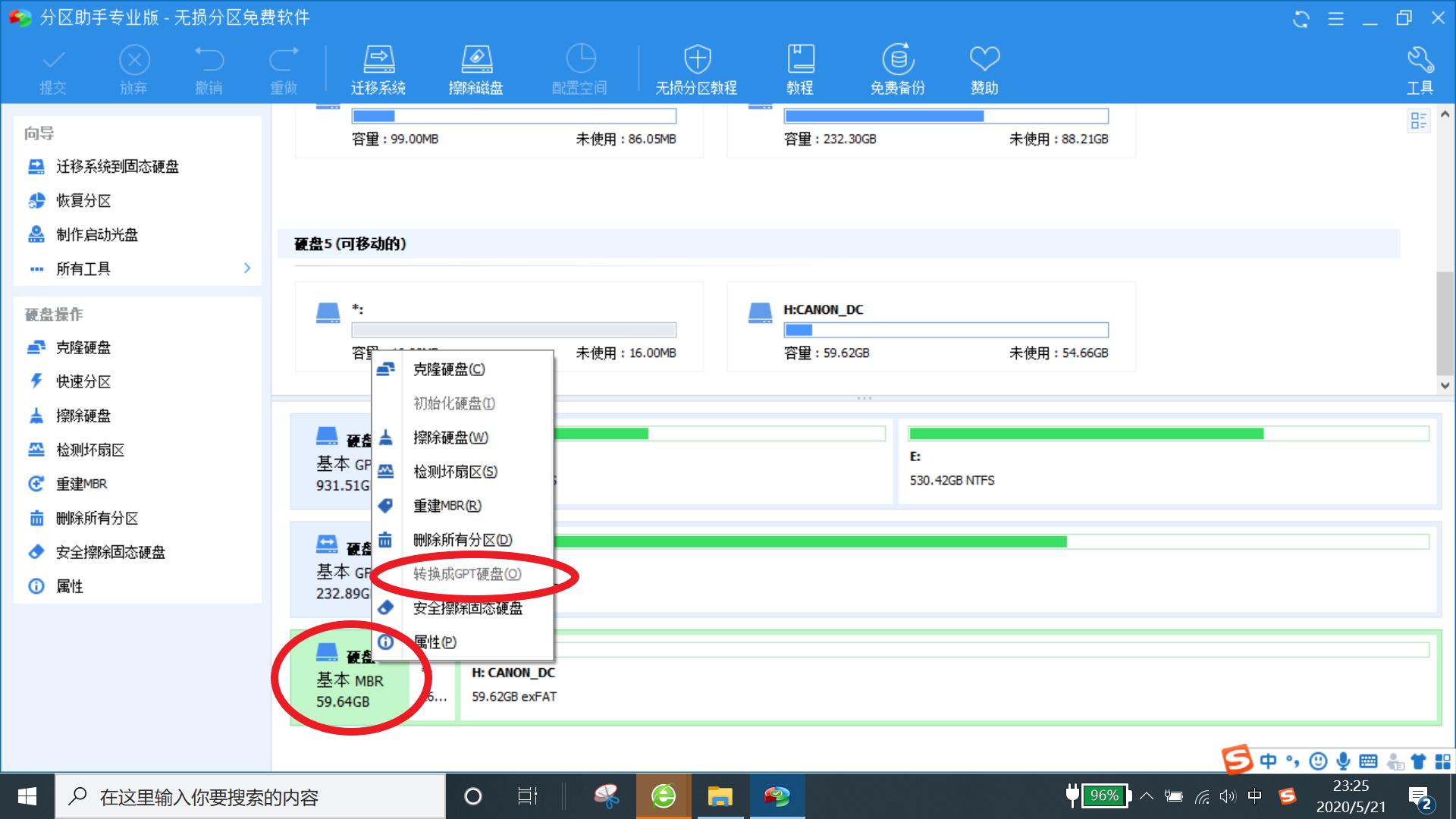Open the 无损分区教程 shield icon
This screenshot has height=819, width=1456.
pyautogui.click(x=696, y=60)
